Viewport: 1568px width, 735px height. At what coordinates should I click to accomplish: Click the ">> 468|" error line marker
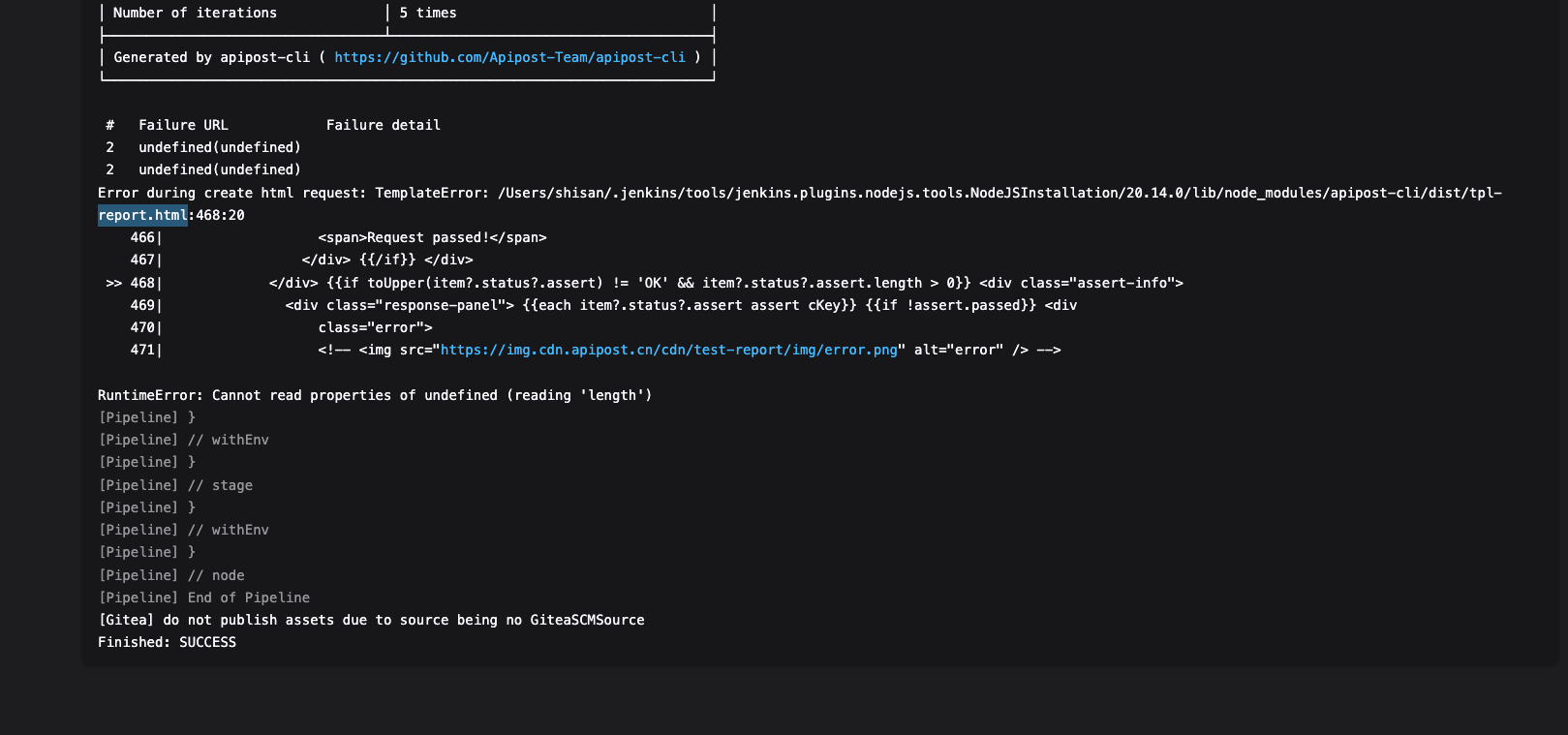(x=134, y=283)
